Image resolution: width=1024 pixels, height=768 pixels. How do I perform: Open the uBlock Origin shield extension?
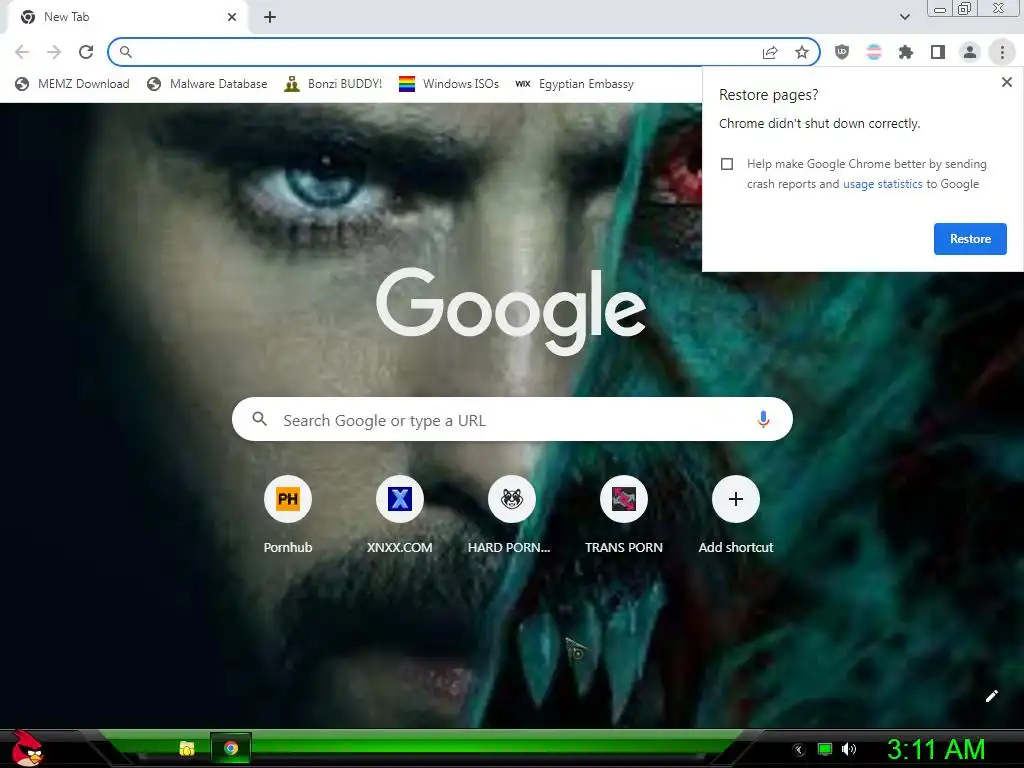tap(842, 52)
